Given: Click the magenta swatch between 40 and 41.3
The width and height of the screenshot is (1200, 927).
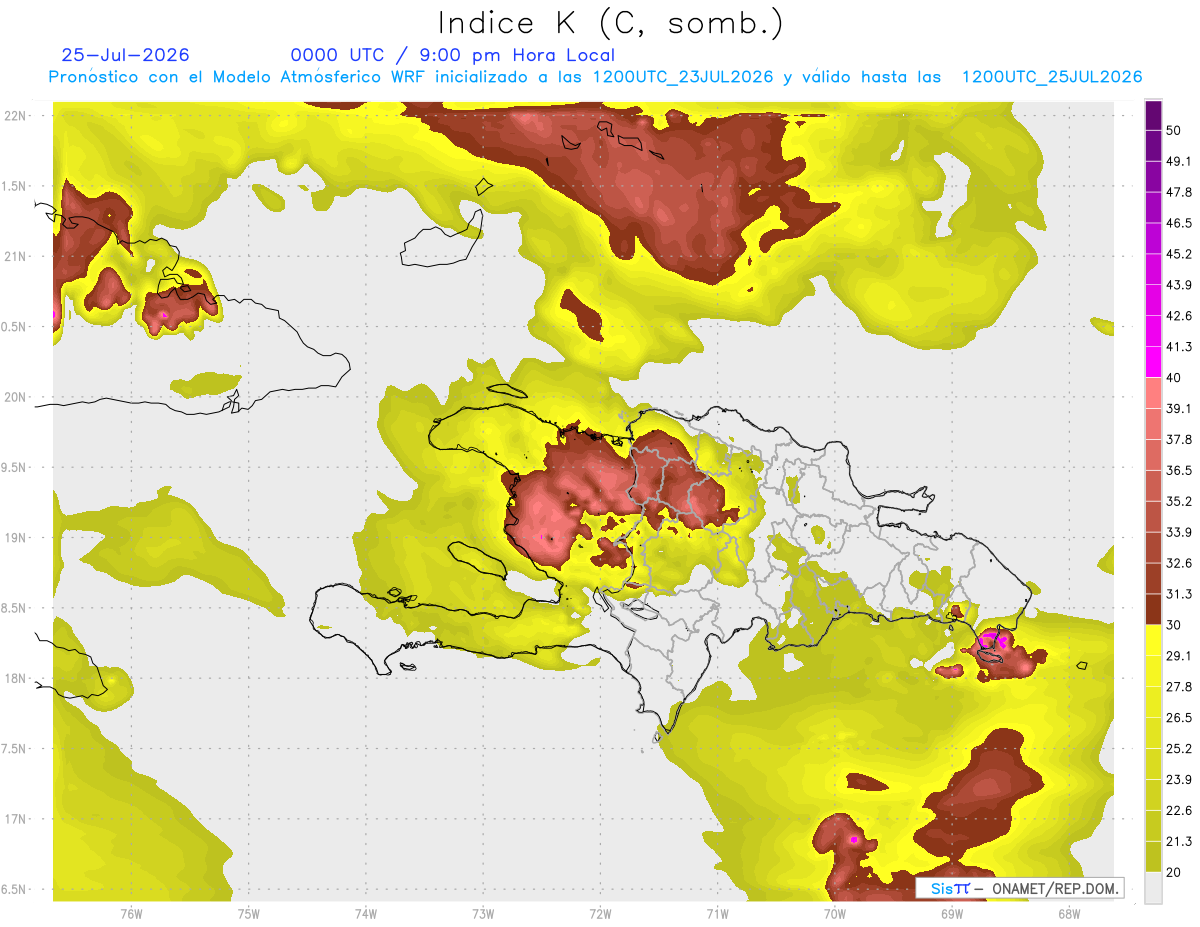Looking at the screenshot, I should click(x=1153, y=362).
